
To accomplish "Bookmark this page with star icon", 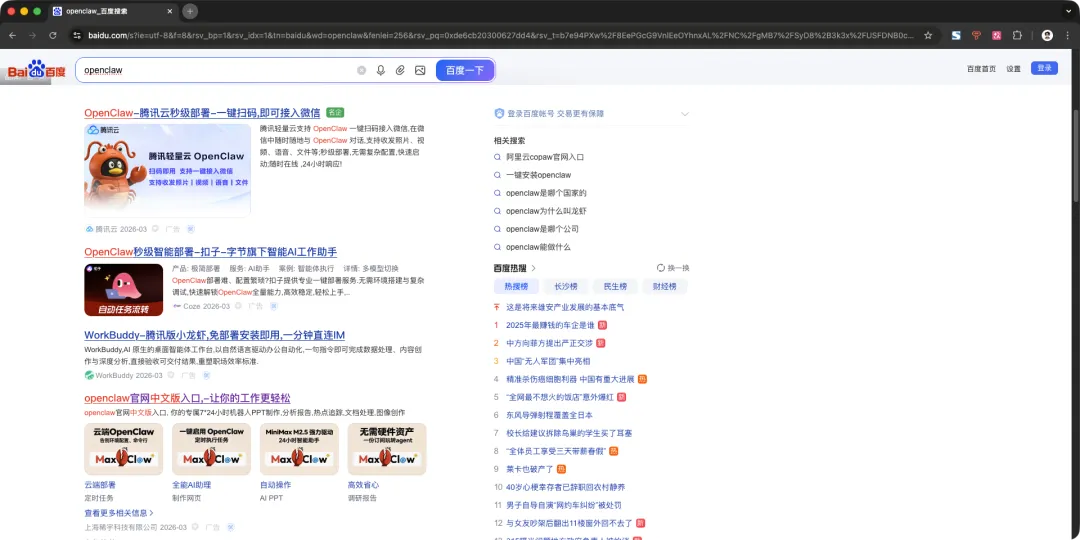I will [x=928, y=35].
